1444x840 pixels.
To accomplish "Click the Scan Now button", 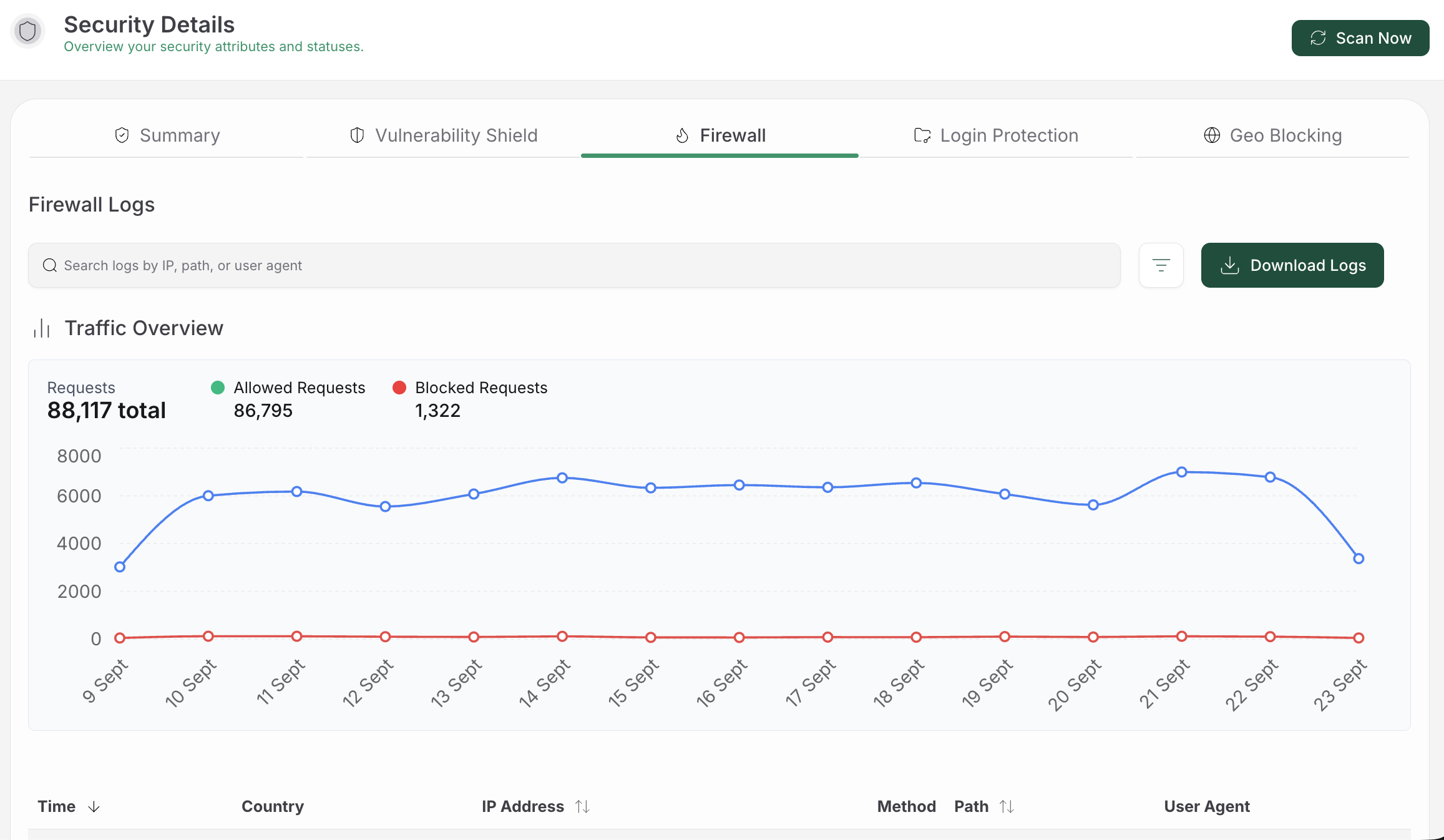I will coord(1360,38).
